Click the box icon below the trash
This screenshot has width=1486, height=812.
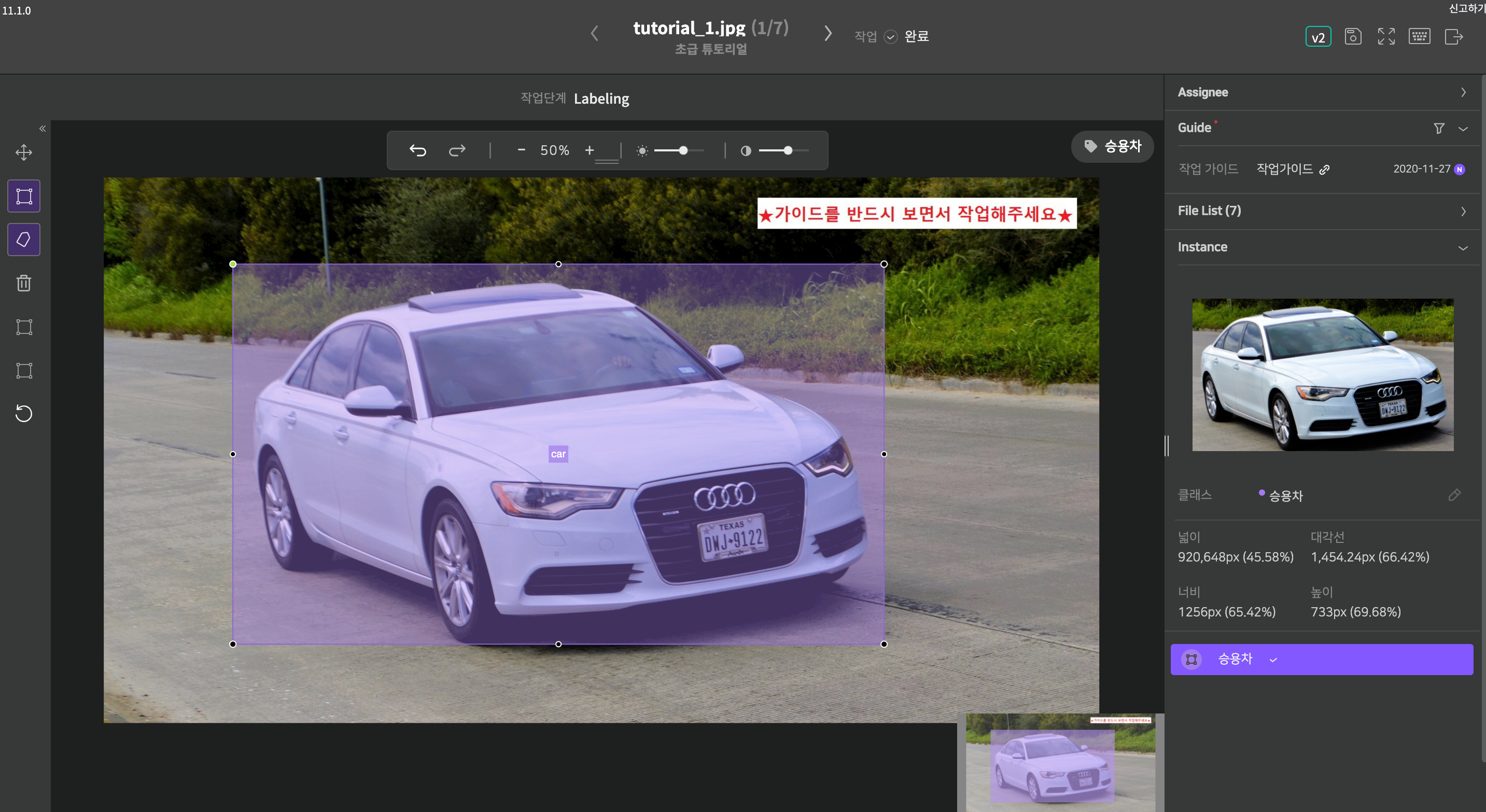coord(24,327)
